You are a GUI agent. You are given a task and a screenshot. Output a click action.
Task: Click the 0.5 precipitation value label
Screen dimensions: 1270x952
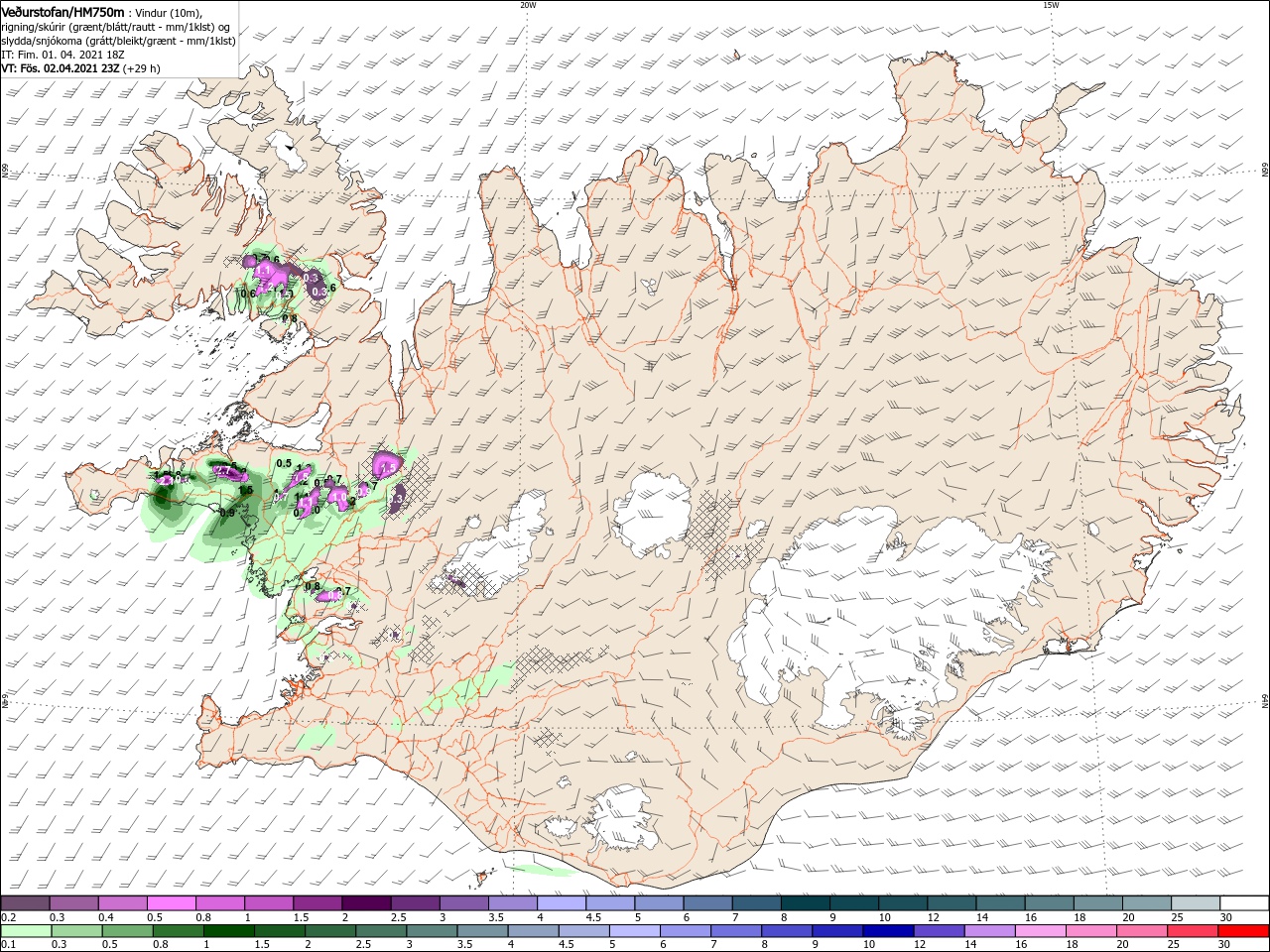(x=284, y=463)
